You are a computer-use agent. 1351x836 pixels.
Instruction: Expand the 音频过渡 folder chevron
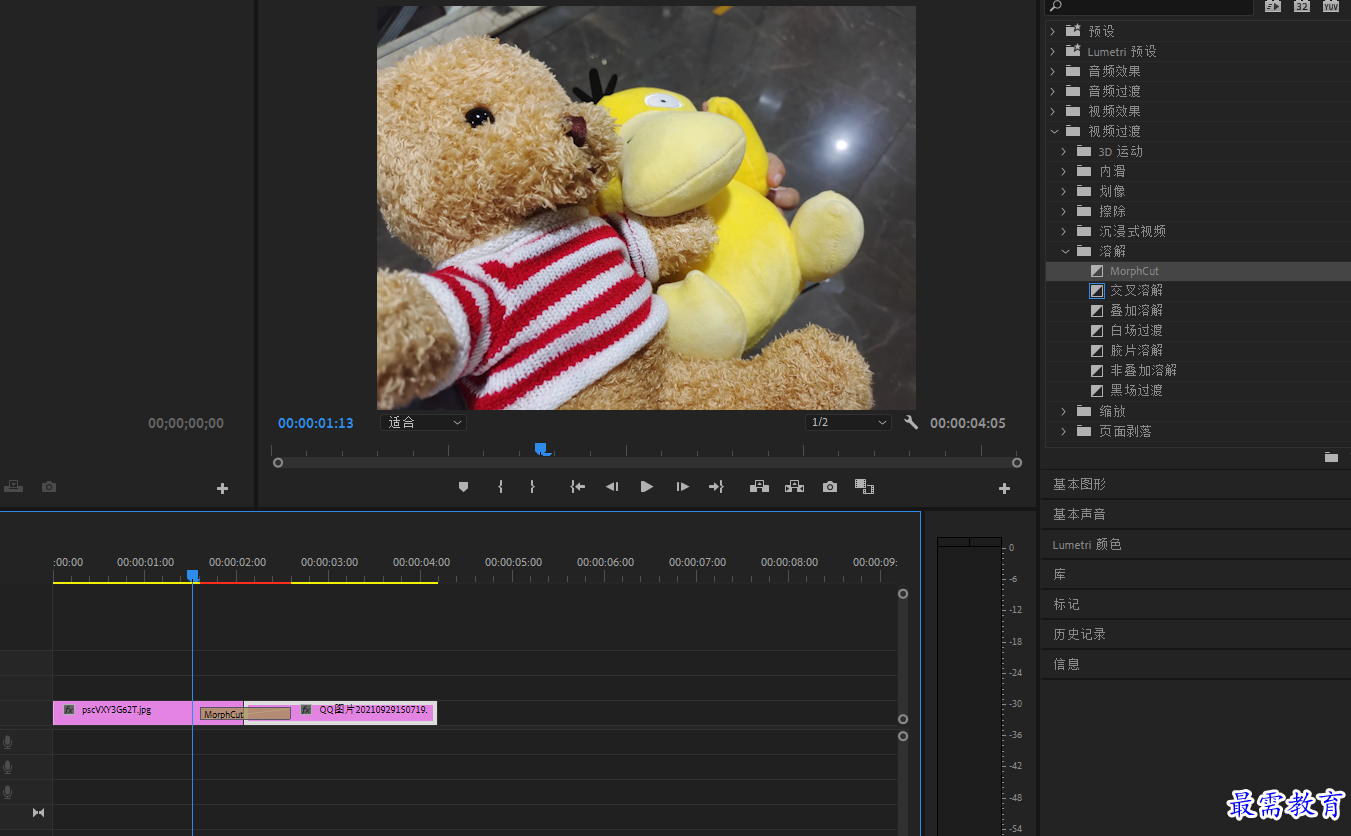pos(1053,91)
